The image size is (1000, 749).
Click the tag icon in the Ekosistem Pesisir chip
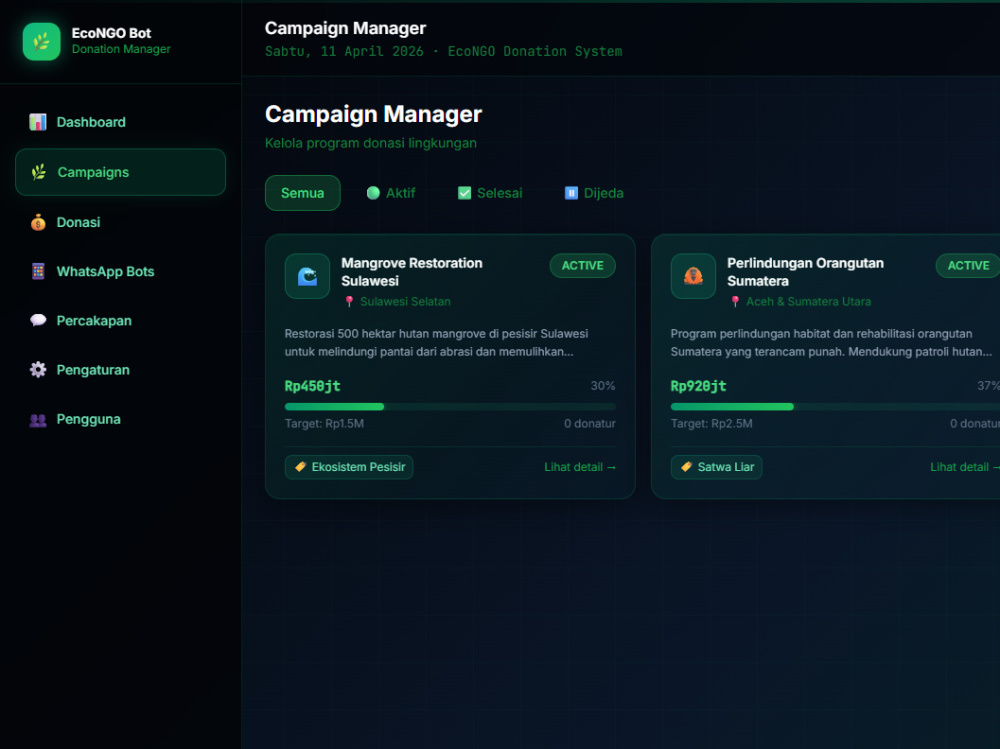tap(300, 467)
